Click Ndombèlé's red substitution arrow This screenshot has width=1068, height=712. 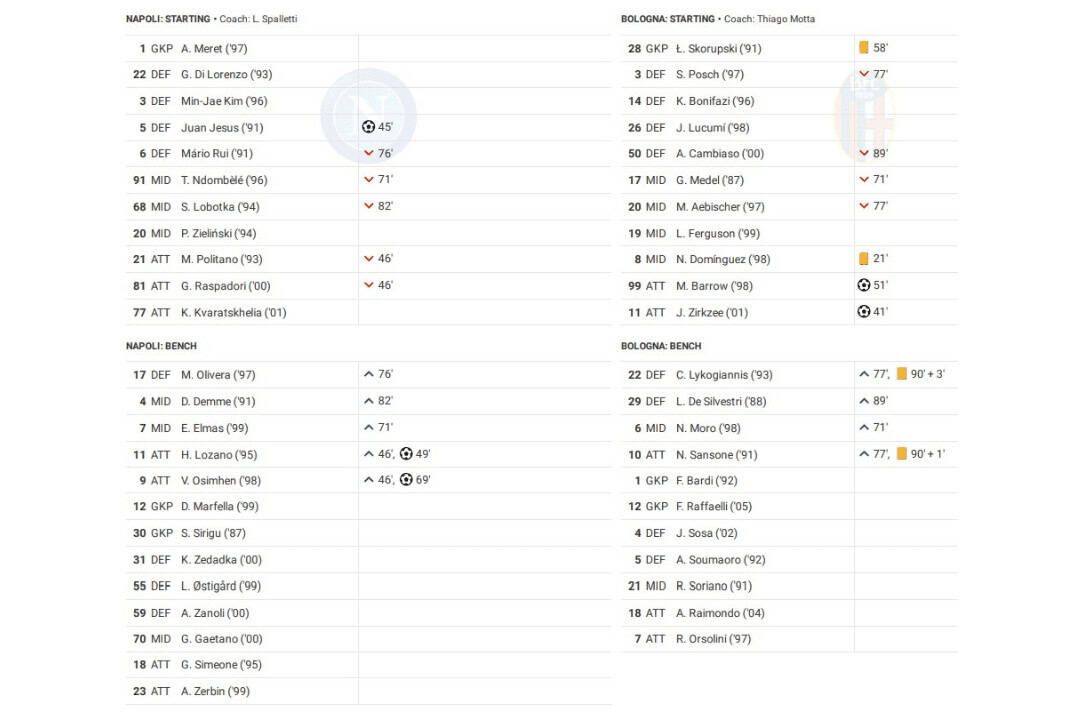coord(368,180)
